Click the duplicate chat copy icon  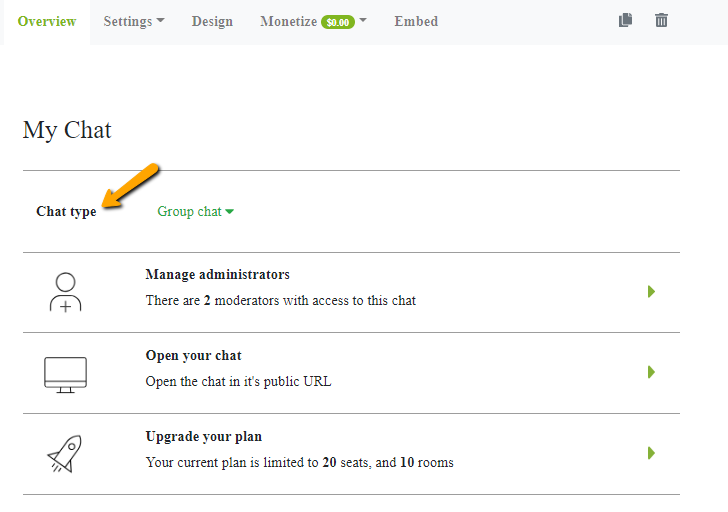(626, 20)
